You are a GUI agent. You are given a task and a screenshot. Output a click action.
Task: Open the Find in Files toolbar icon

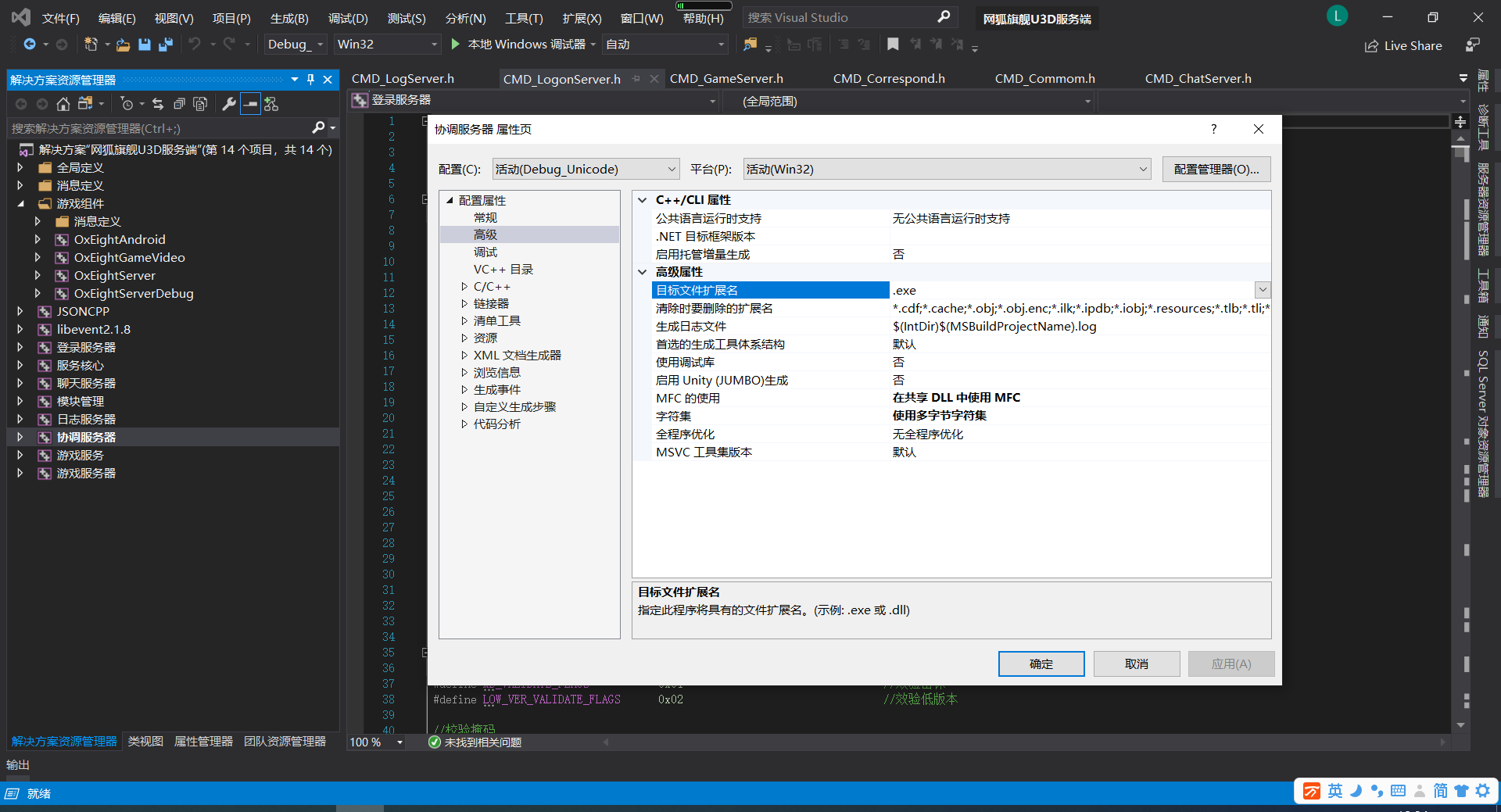(x=750, y=45)
